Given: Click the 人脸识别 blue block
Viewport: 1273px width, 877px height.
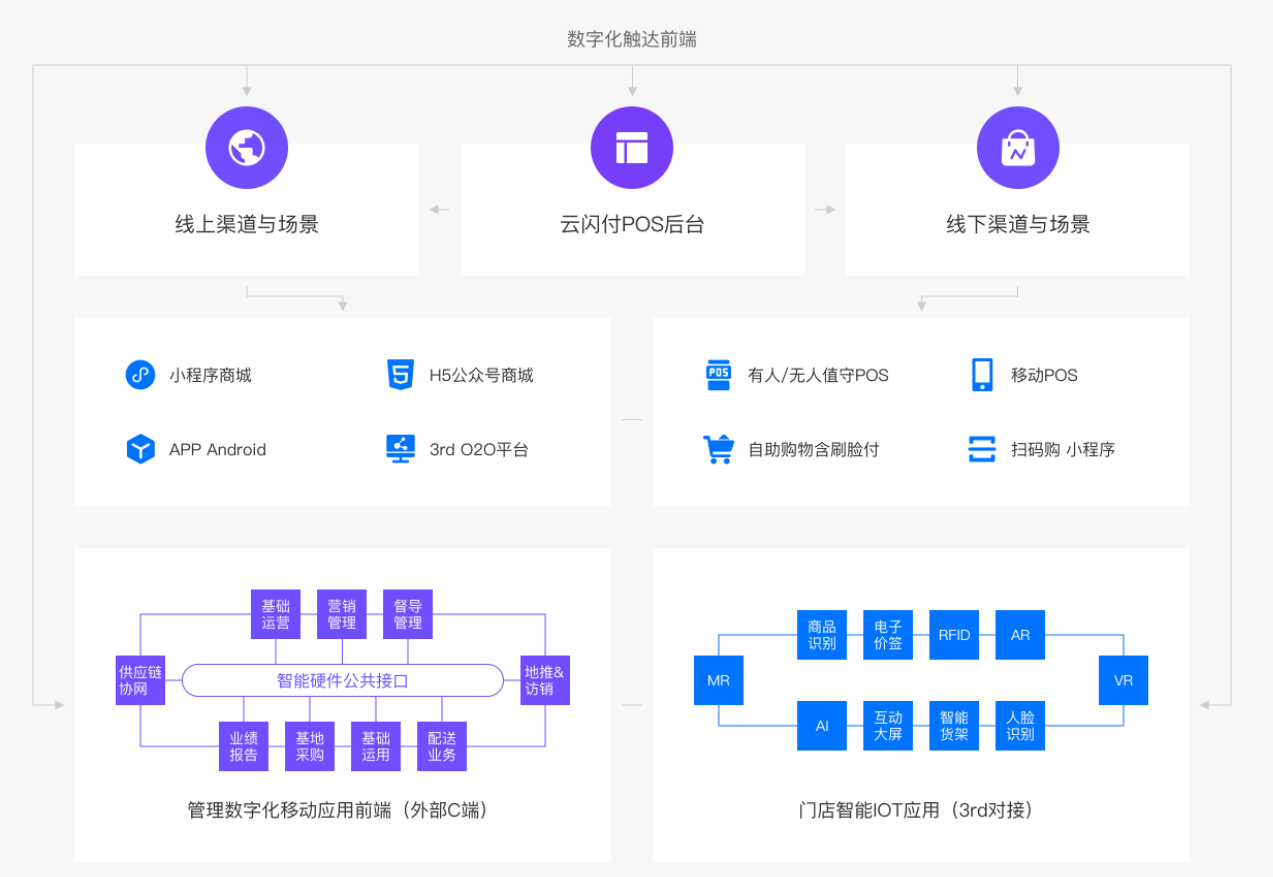Looking at the screenshot, I should (1020, 726).
